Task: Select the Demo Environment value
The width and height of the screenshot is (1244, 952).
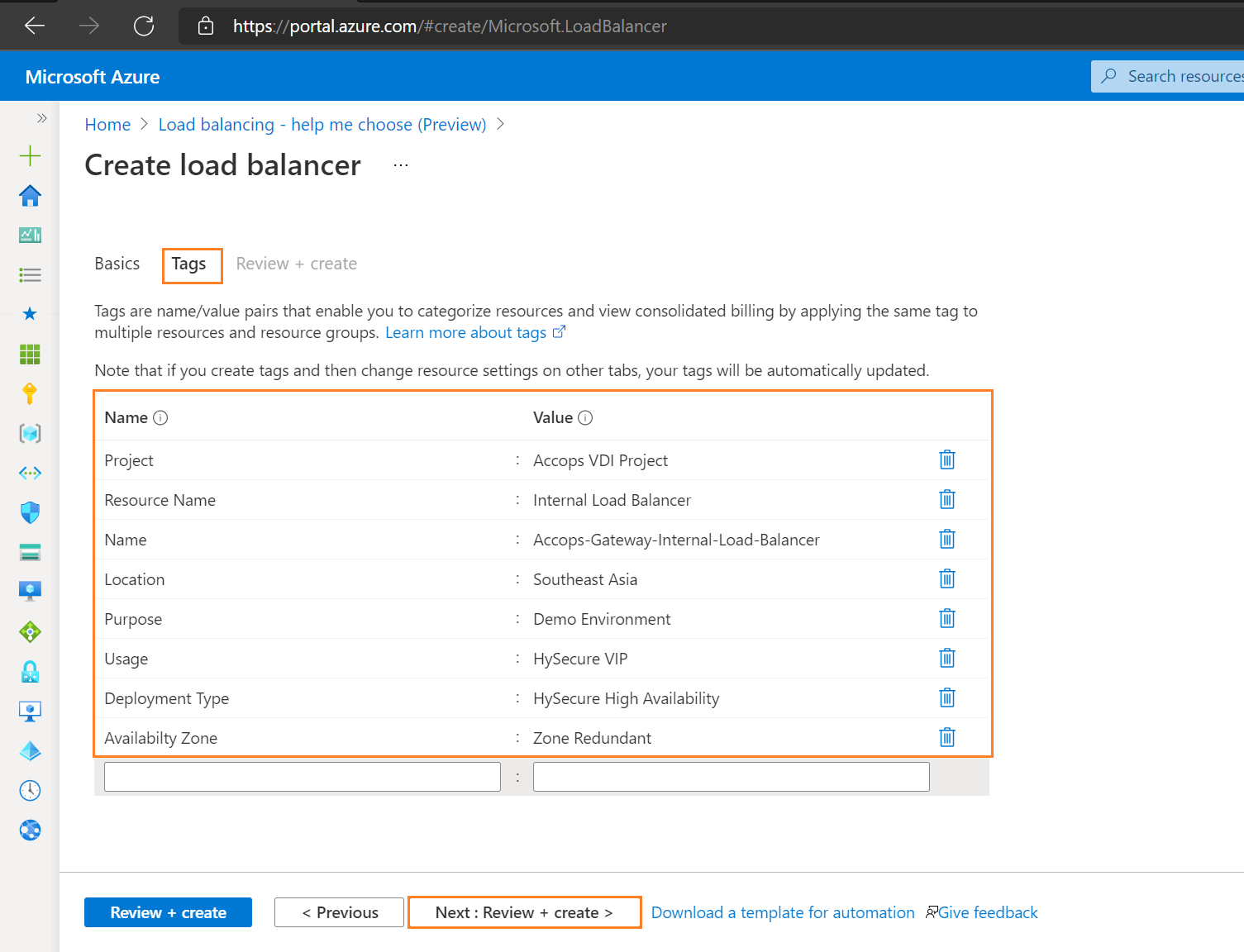Action: coord(602,619)
